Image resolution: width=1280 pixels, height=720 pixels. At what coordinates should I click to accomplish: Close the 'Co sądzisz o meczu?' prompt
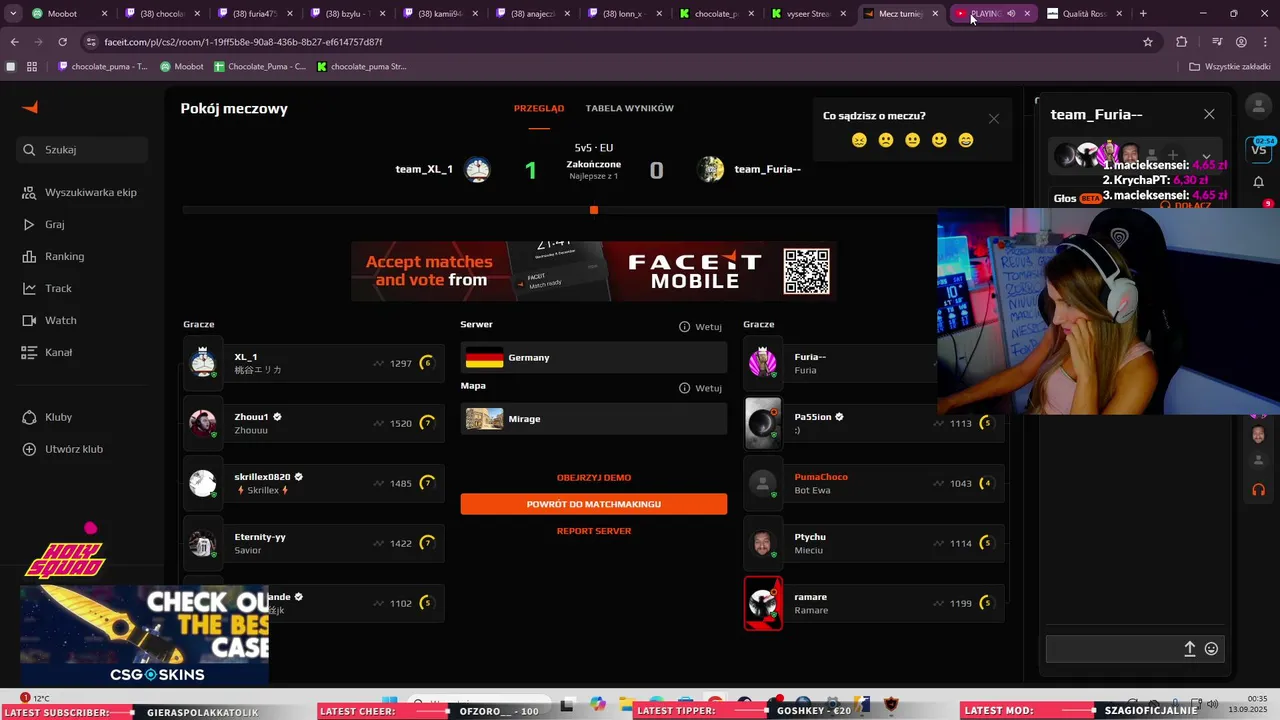click(x=993, y=118)
